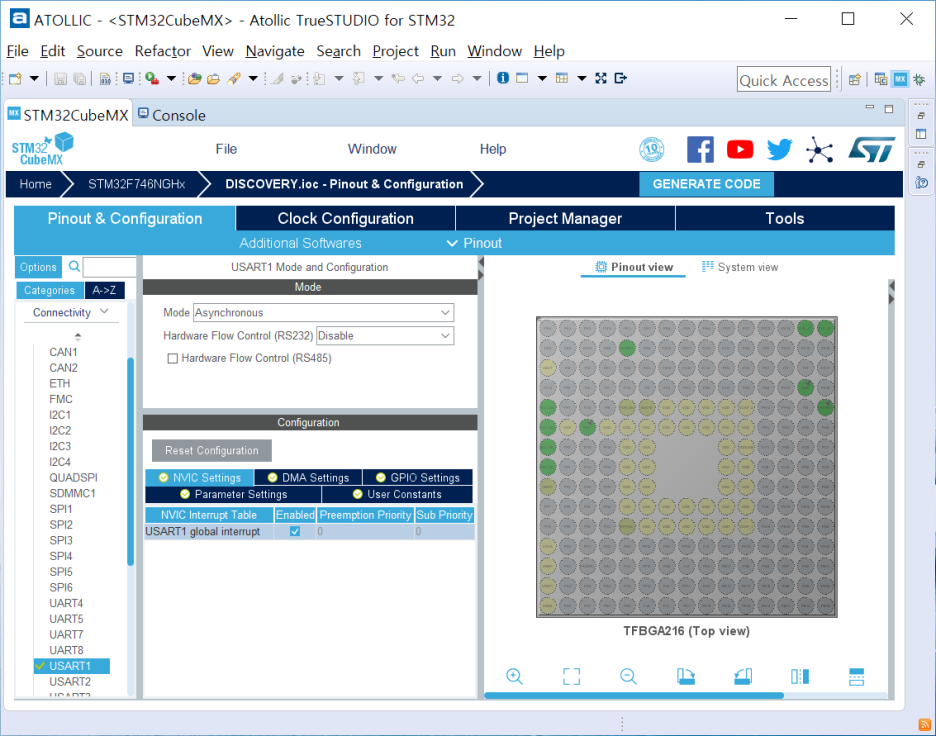Image resolution: width=936 pixels, height=736 pixels.
Task: Open the Parameter Settings tab
Action: 233,494
